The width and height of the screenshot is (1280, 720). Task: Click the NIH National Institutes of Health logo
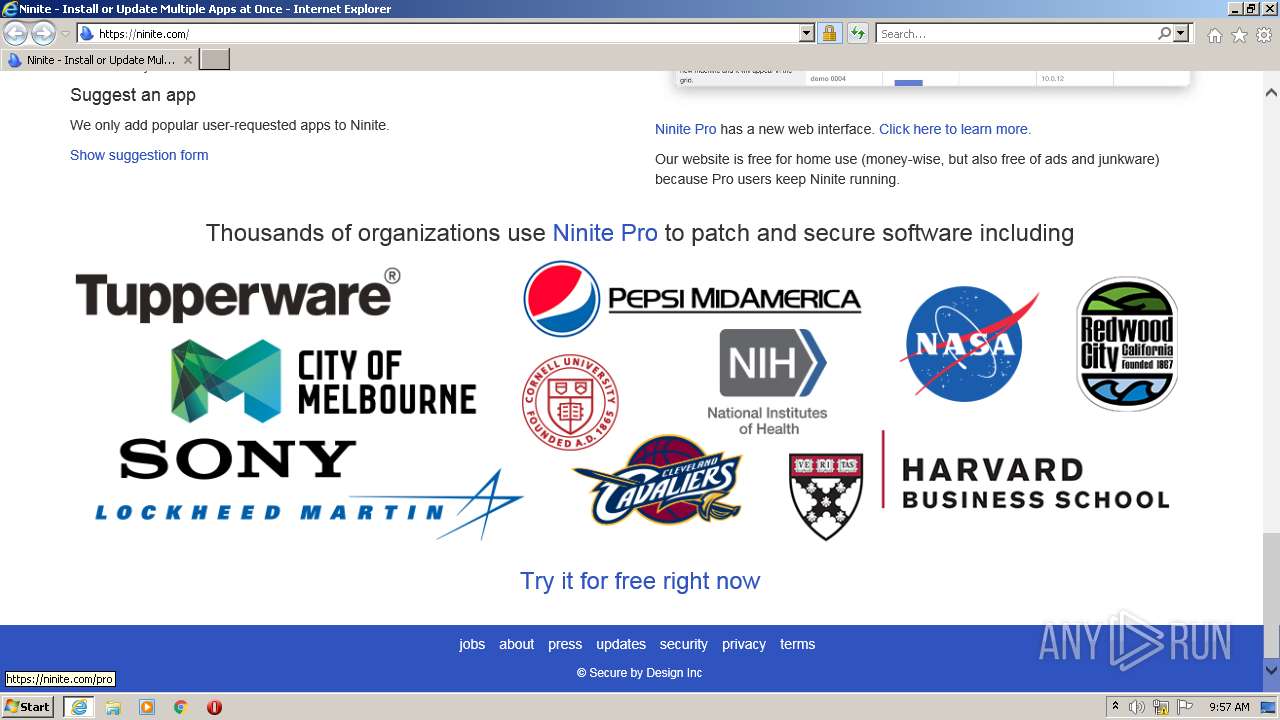768,382
